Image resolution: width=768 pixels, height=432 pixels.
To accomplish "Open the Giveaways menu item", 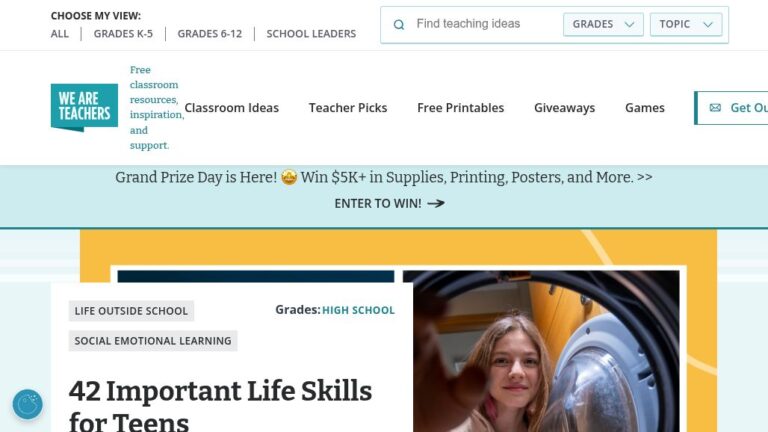I will click(x=564, y=108).
